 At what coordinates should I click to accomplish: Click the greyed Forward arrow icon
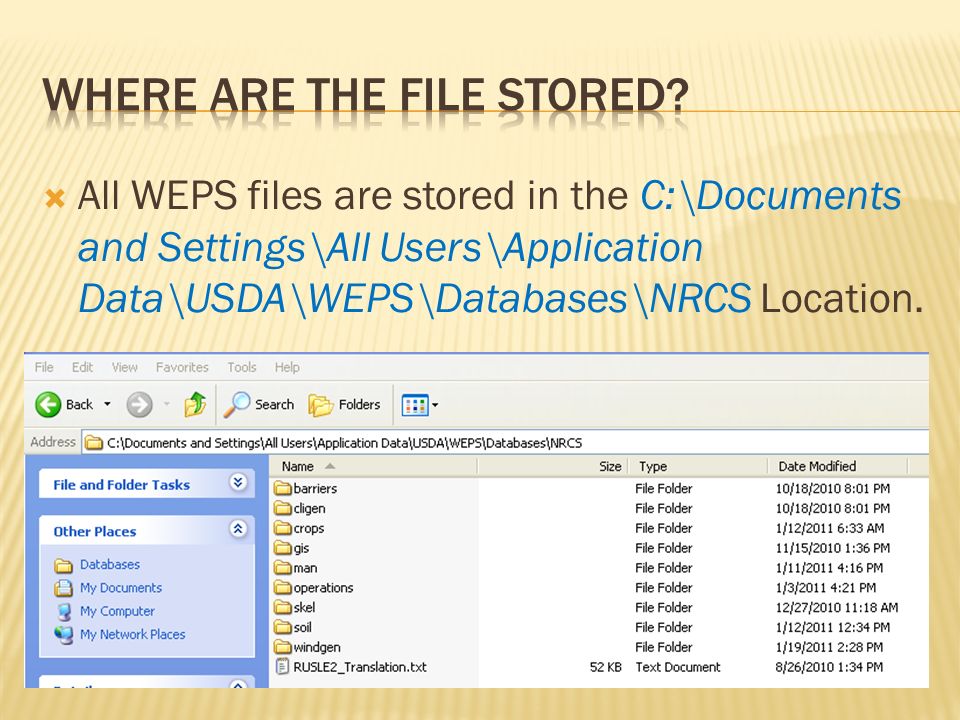coord(140,405)
